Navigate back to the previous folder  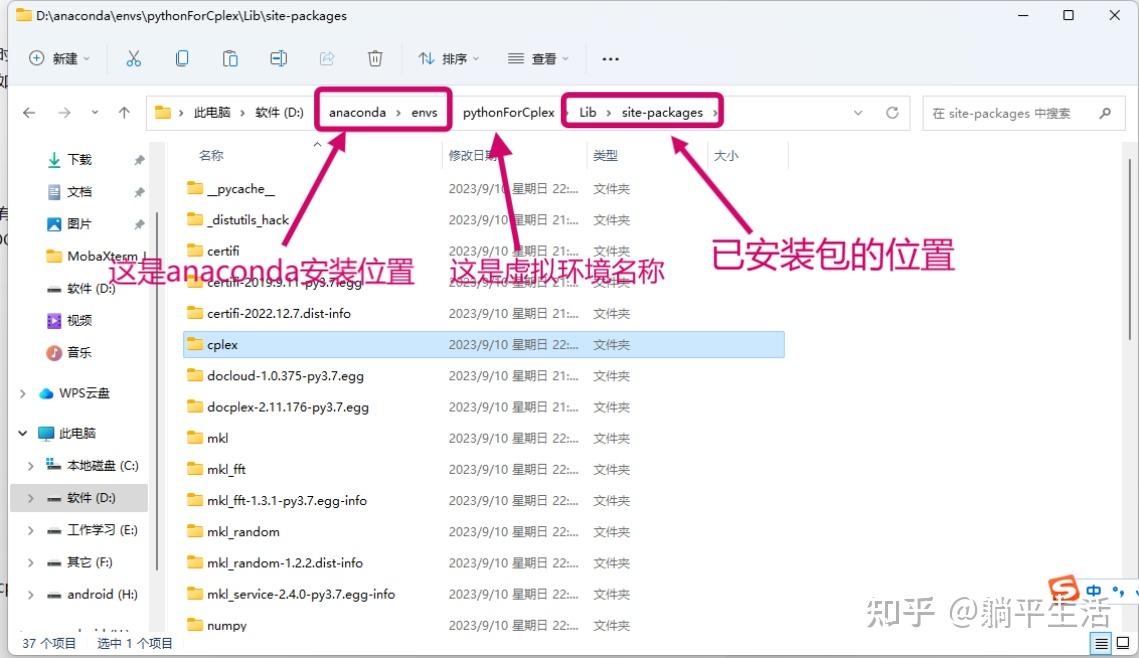(29, 113)
